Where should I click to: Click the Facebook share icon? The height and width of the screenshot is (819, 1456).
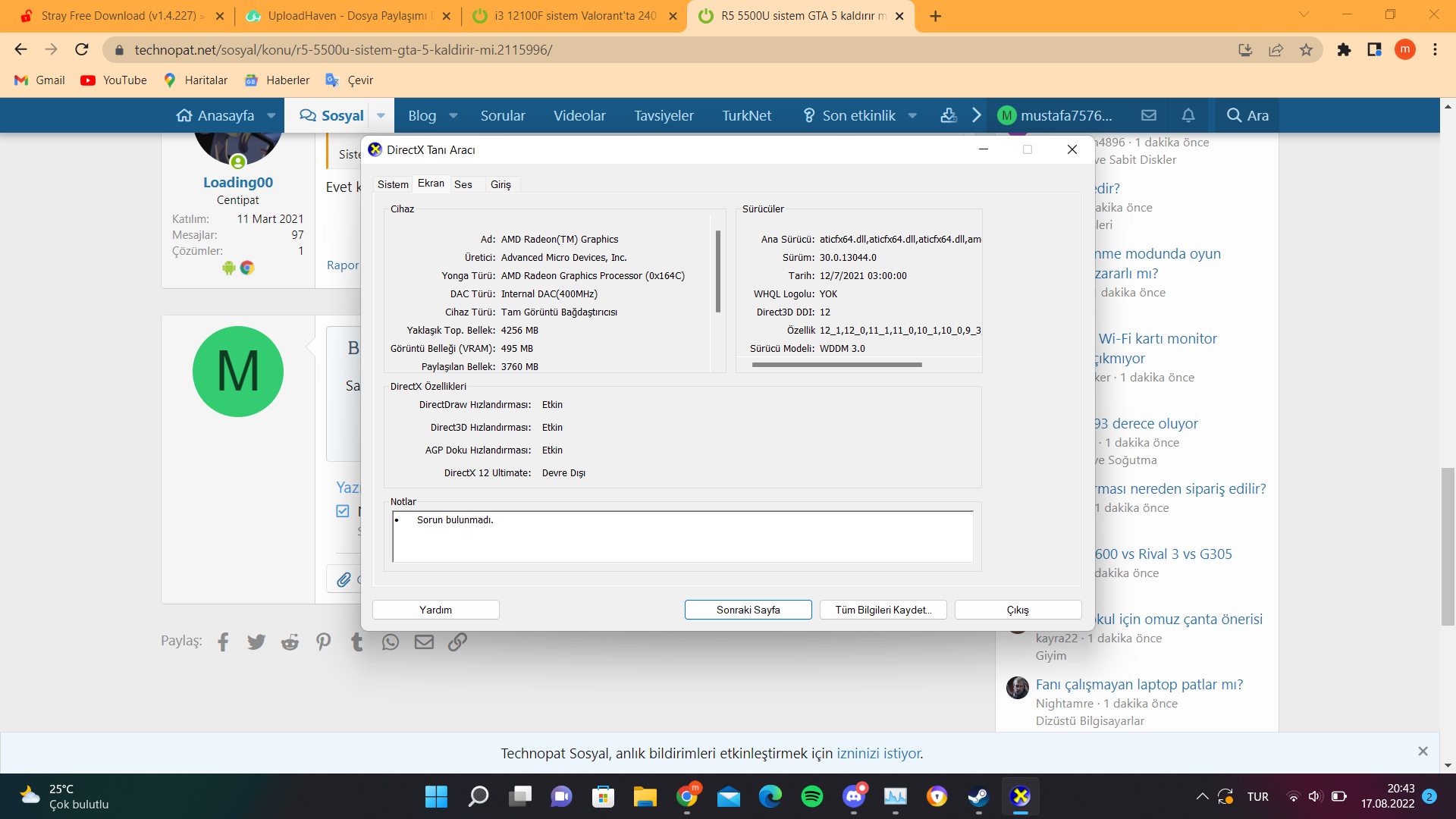(223, 642)
